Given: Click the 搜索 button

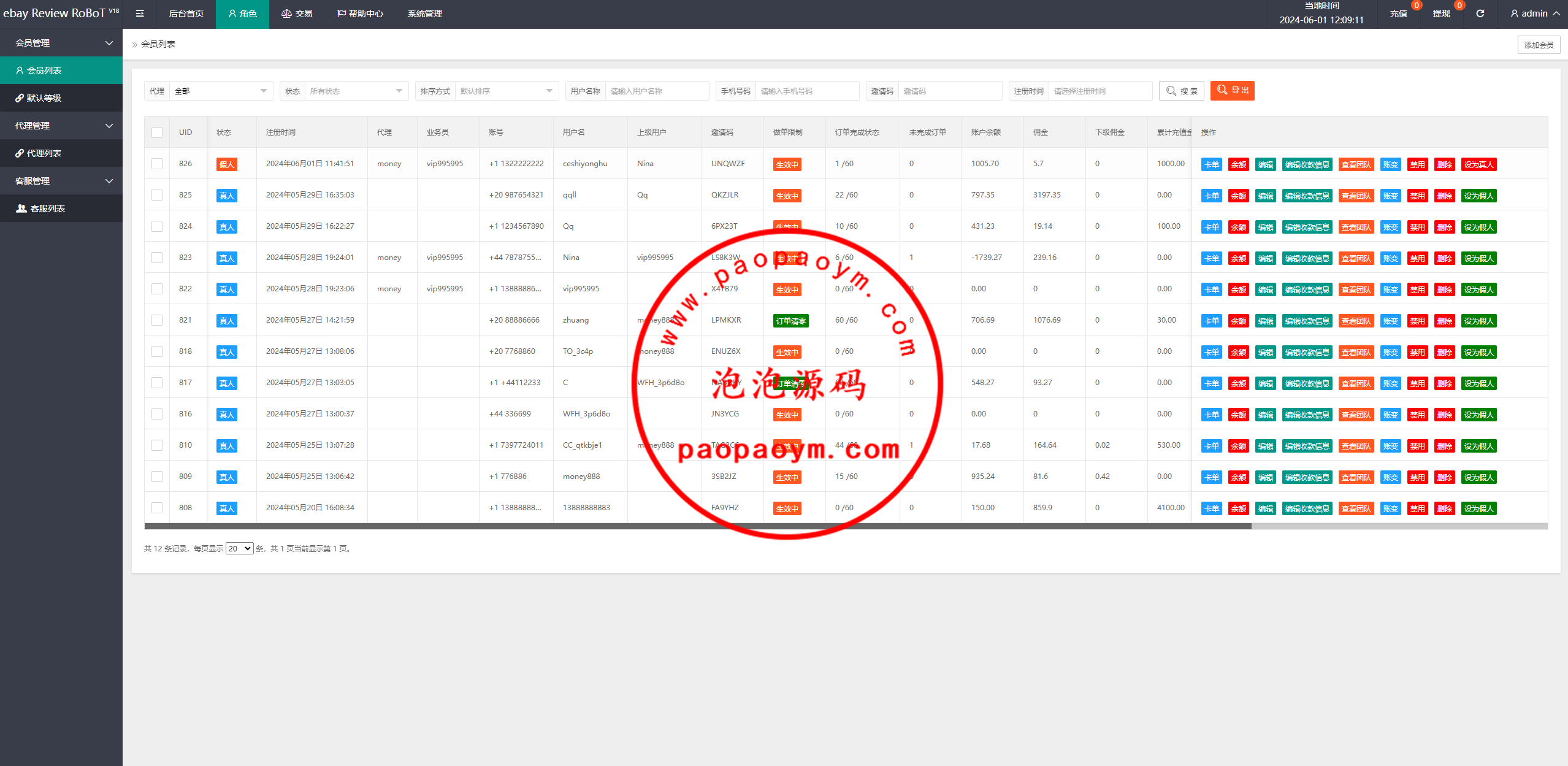Looking at the screenshot, I should coord(1182,91).
